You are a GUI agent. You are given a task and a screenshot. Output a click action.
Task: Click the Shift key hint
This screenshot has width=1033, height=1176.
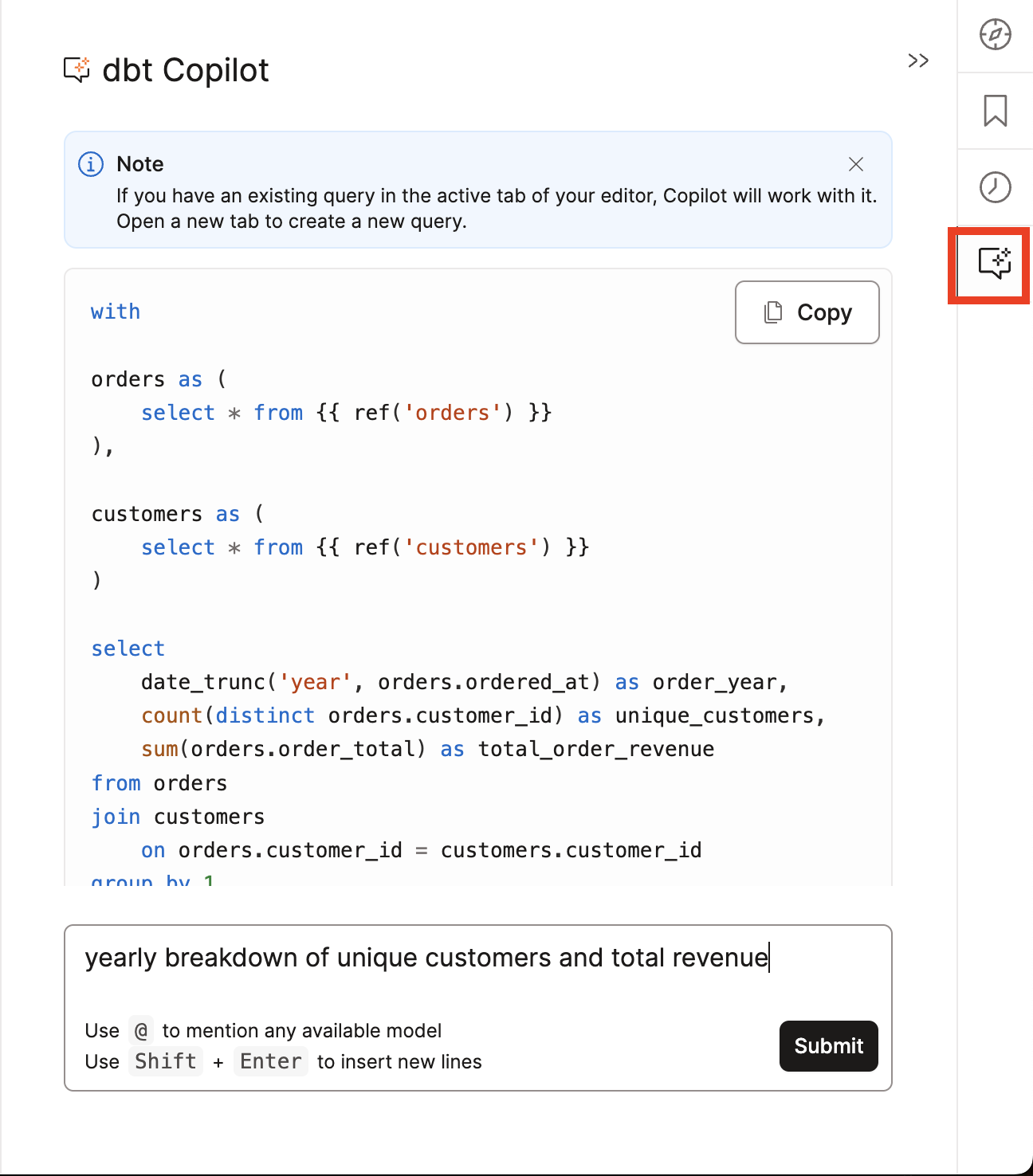point(166,1061)
